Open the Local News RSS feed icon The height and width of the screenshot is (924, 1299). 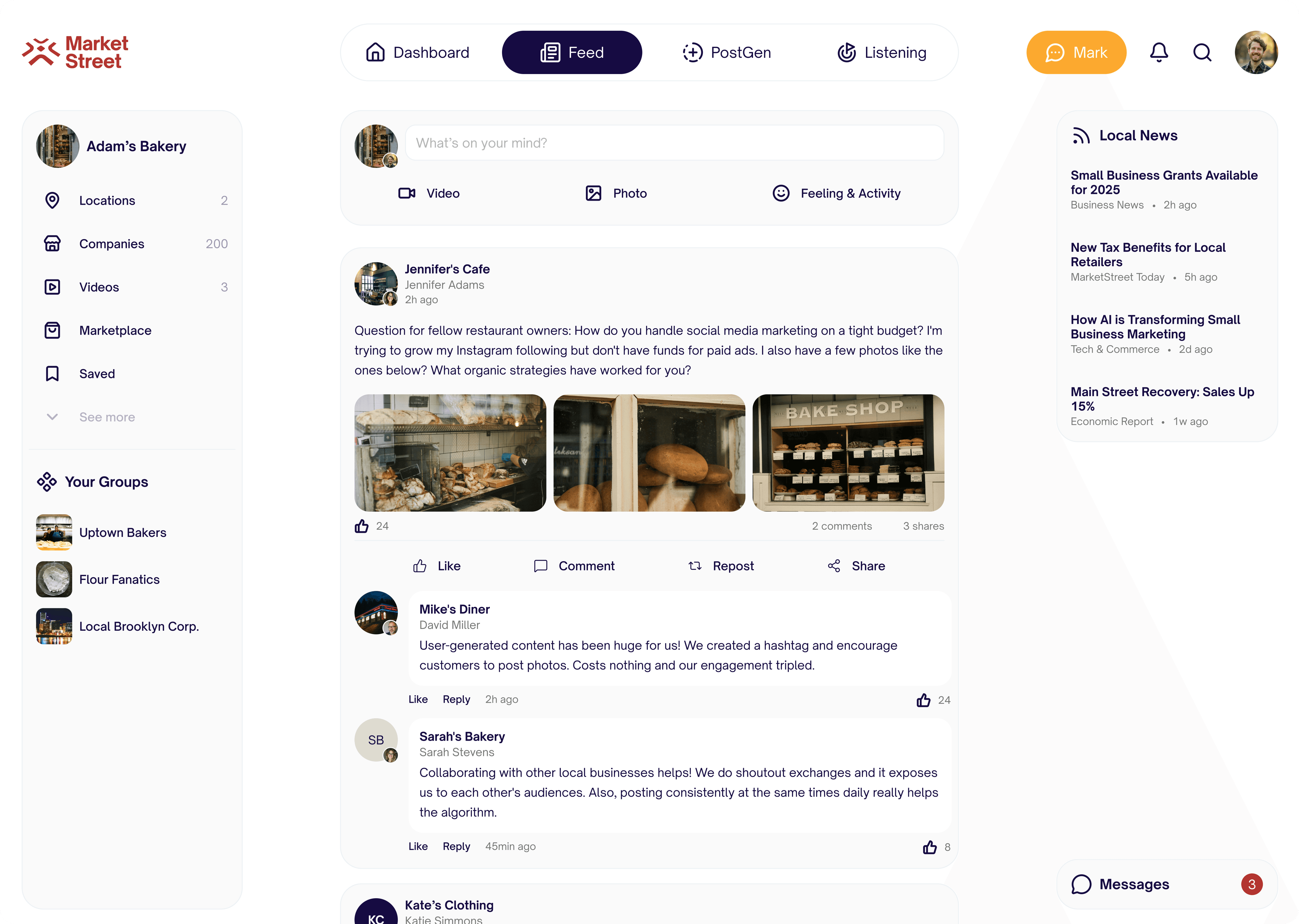tap(1081, 135)
